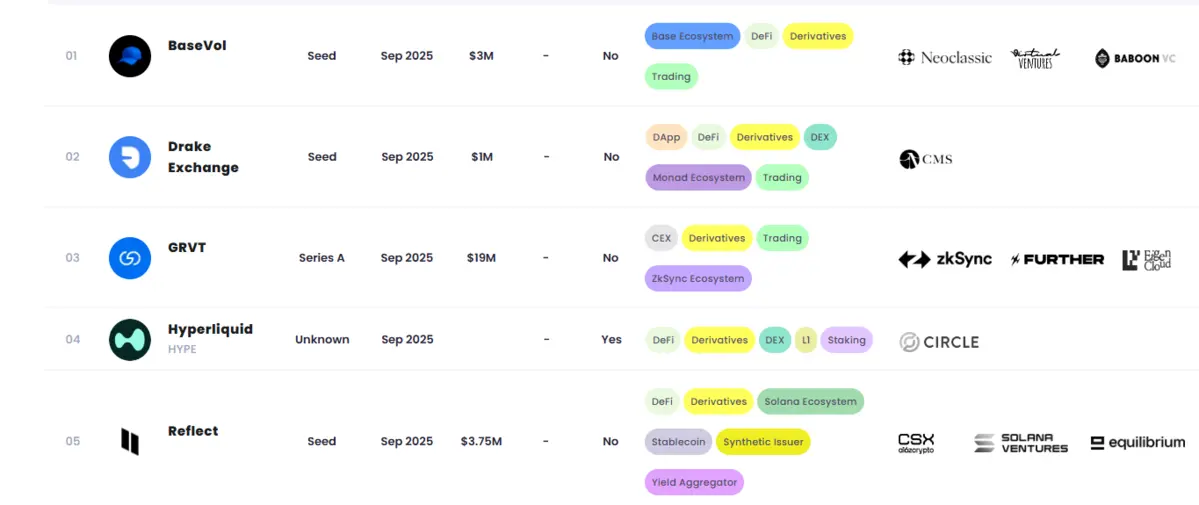Open the GRVT project logo

click(x=130, y=258)
